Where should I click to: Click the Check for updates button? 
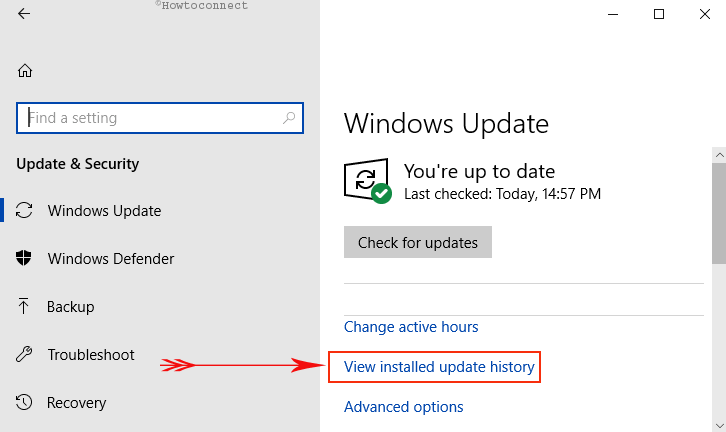pyautogui.click(x=418, y=242)
